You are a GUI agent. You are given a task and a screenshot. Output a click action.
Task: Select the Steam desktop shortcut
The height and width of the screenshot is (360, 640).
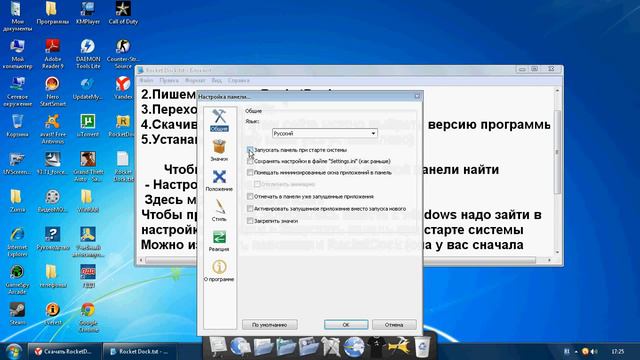[x=17, y=314]
